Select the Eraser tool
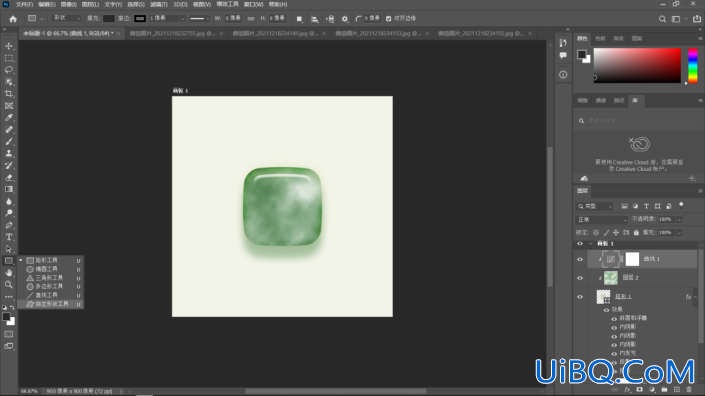The height and width of the screenshot is (396, 705). 9,177
